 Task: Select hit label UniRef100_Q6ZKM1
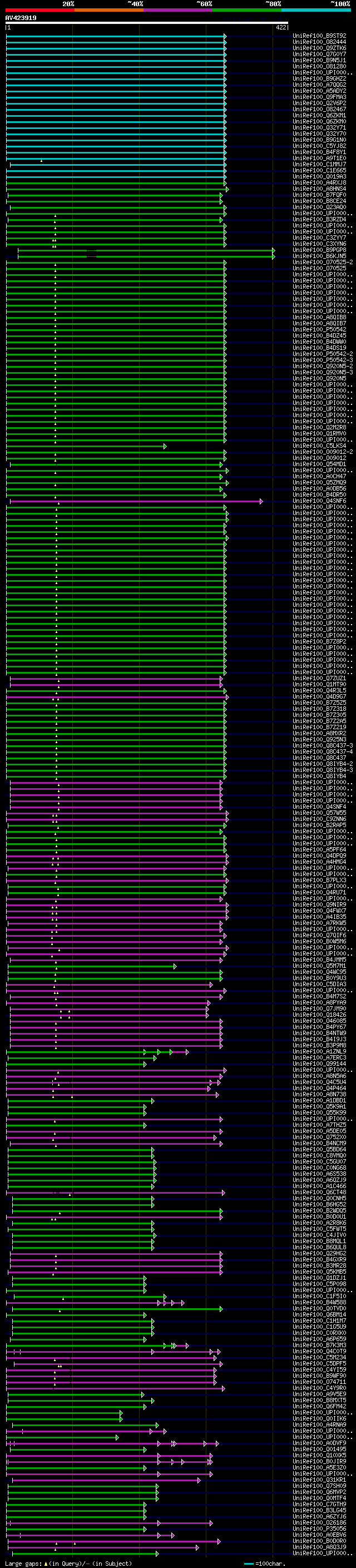pos(319,115)
